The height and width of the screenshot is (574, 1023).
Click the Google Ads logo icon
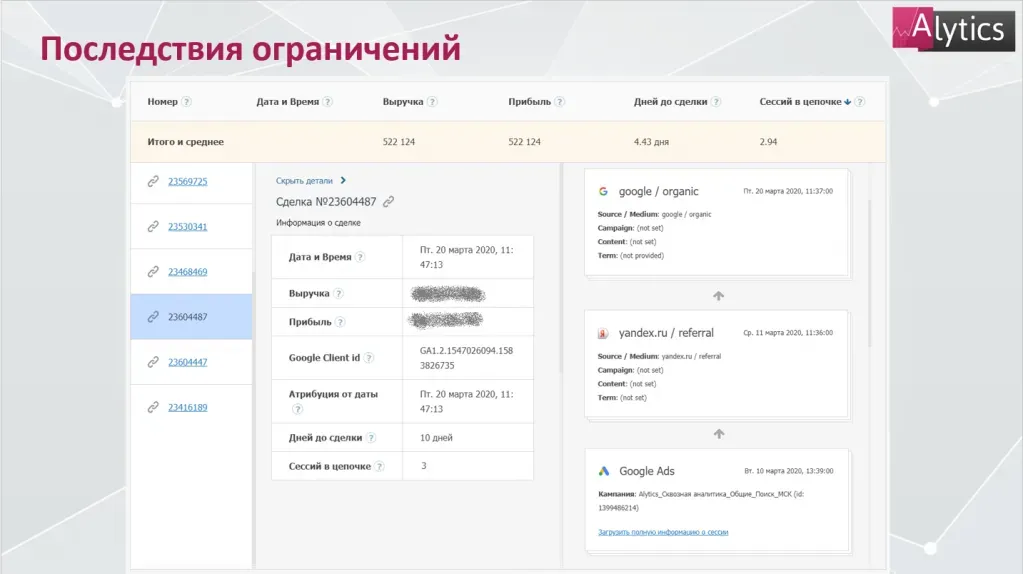tap(604, 471)
